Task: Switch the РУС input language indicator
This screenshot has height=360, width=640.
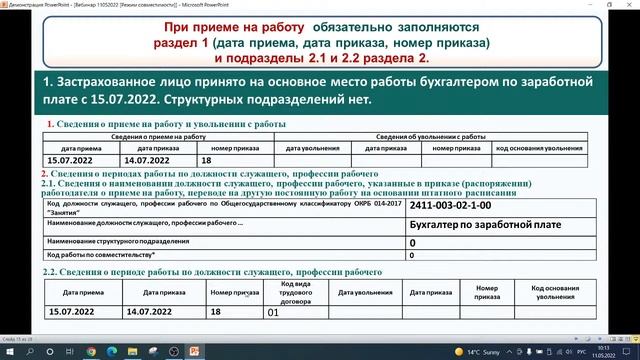Action: point(582,352)
